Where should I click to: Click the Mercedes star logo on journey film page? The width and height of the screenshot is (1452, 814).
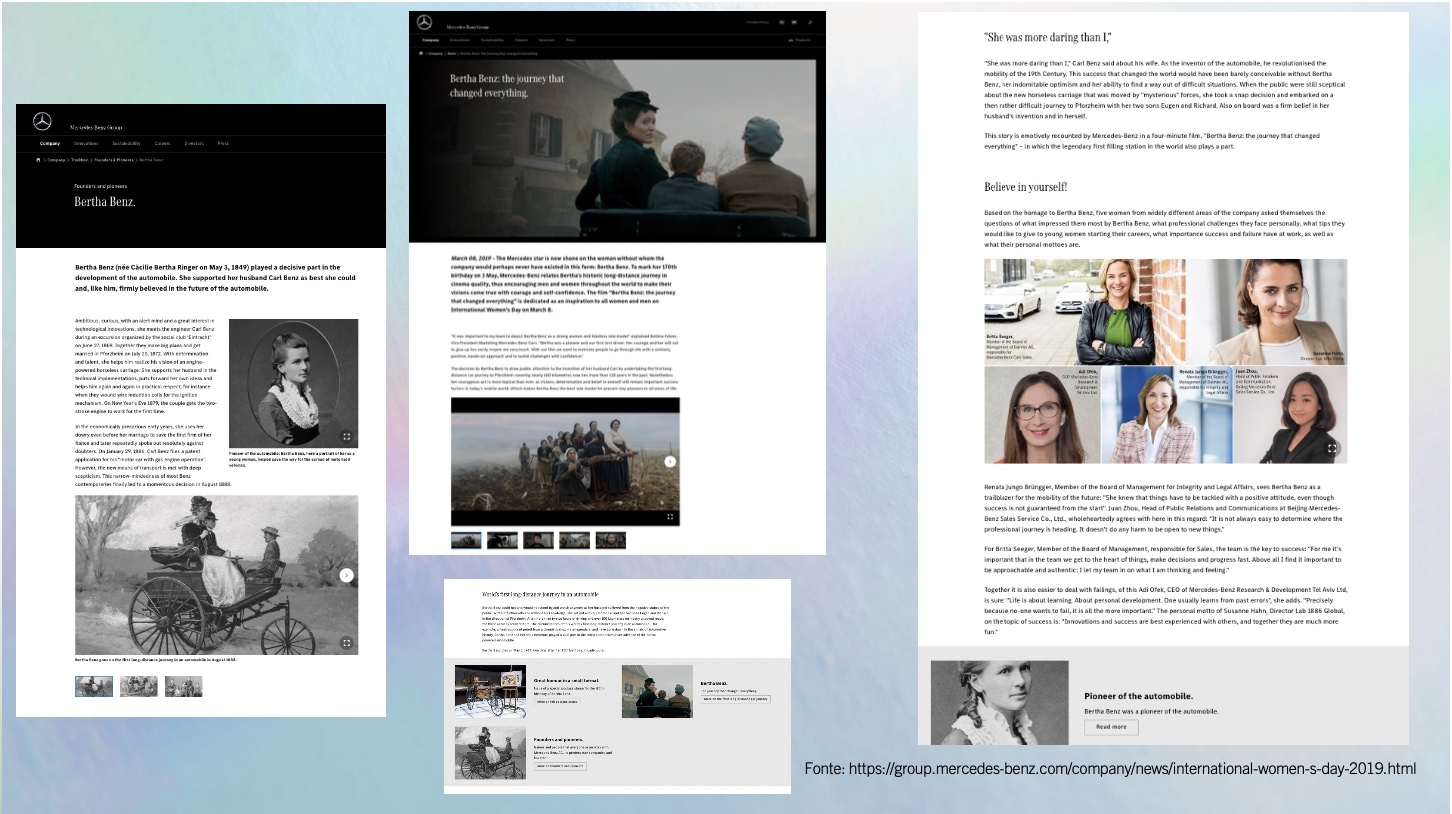pyautogui.click(x=424, y=22)
